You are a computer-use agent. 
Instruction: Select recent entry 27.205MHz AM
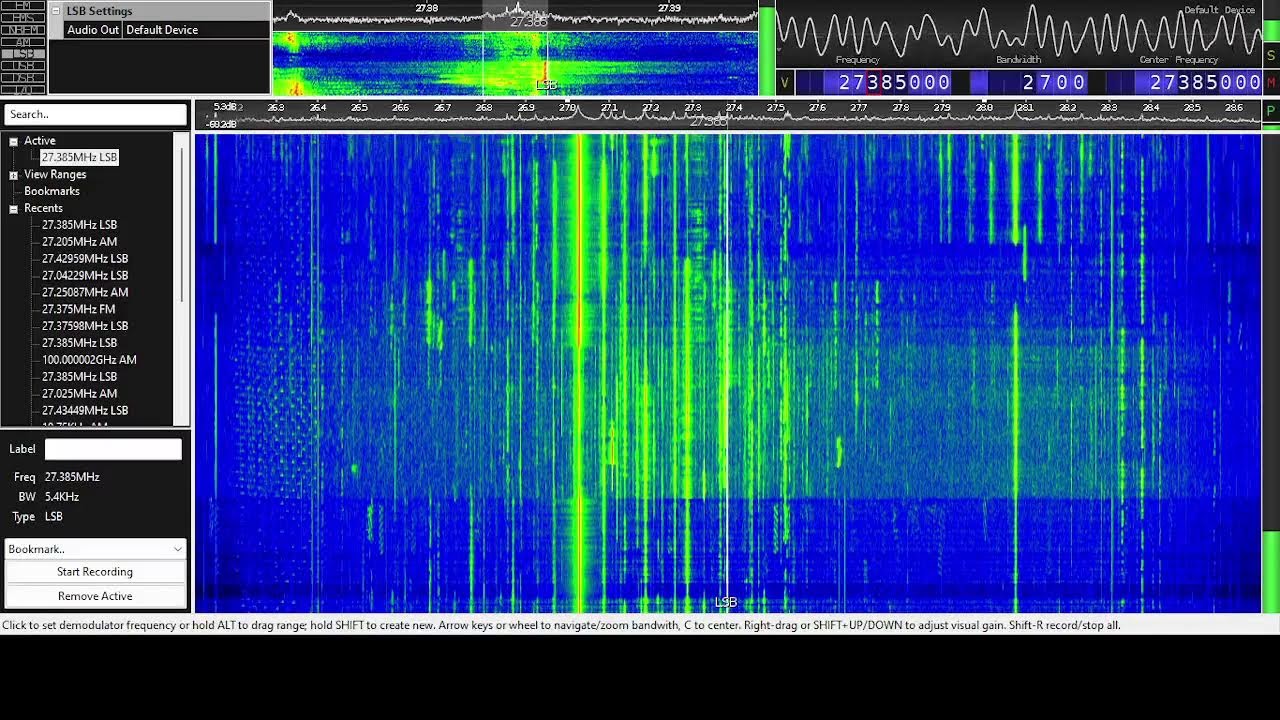coord(79,242)
